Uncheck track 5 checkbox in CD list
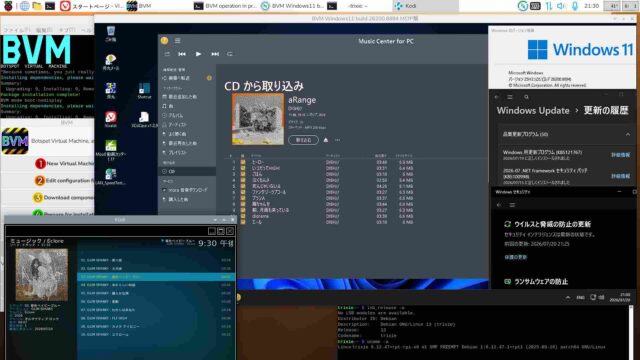The height and width of the screenshot is (360, 640). coord(243,186)
